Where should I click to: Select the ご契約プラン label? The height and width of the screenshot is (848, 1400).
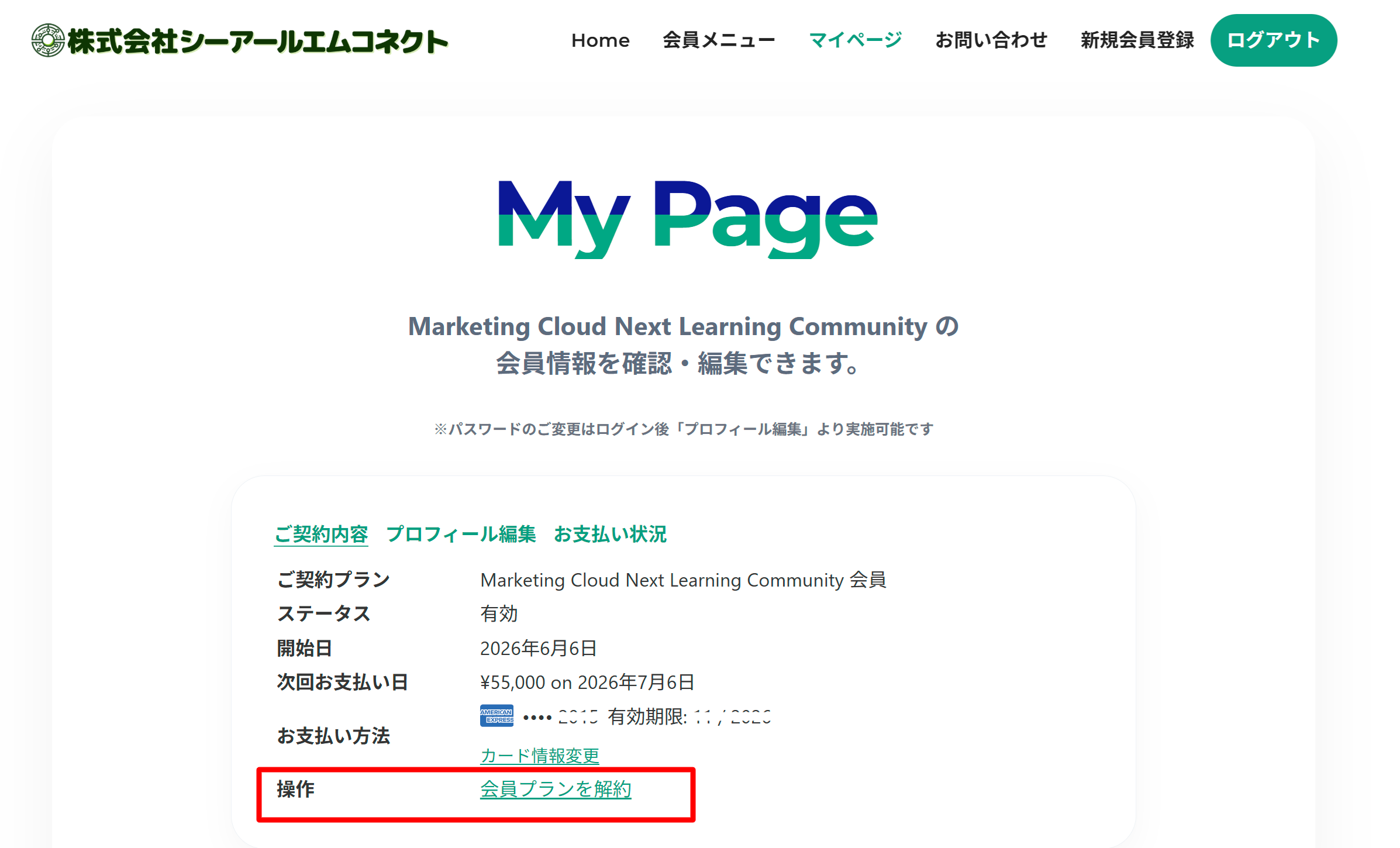[333, 580]
